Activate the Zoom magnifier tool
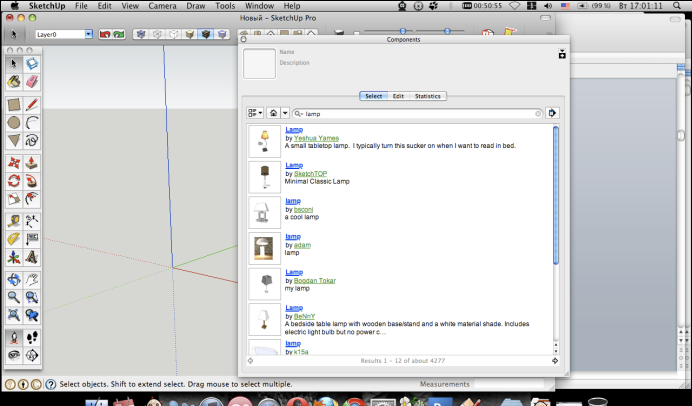The height and width of the screenshot is (406, 692). pos(14,297)
